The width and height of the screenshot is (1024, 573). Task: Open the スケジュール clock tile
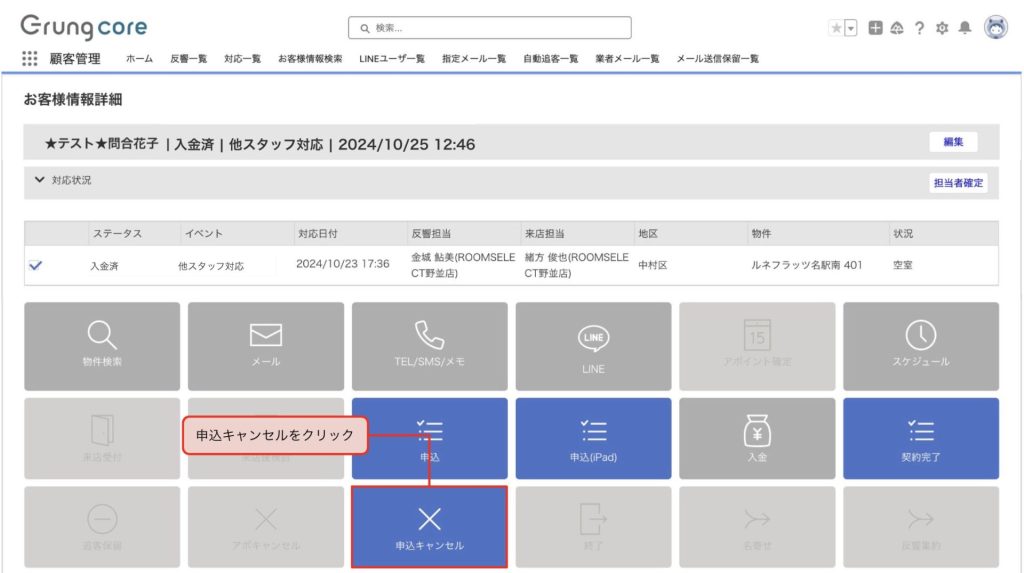click(920, 346)
